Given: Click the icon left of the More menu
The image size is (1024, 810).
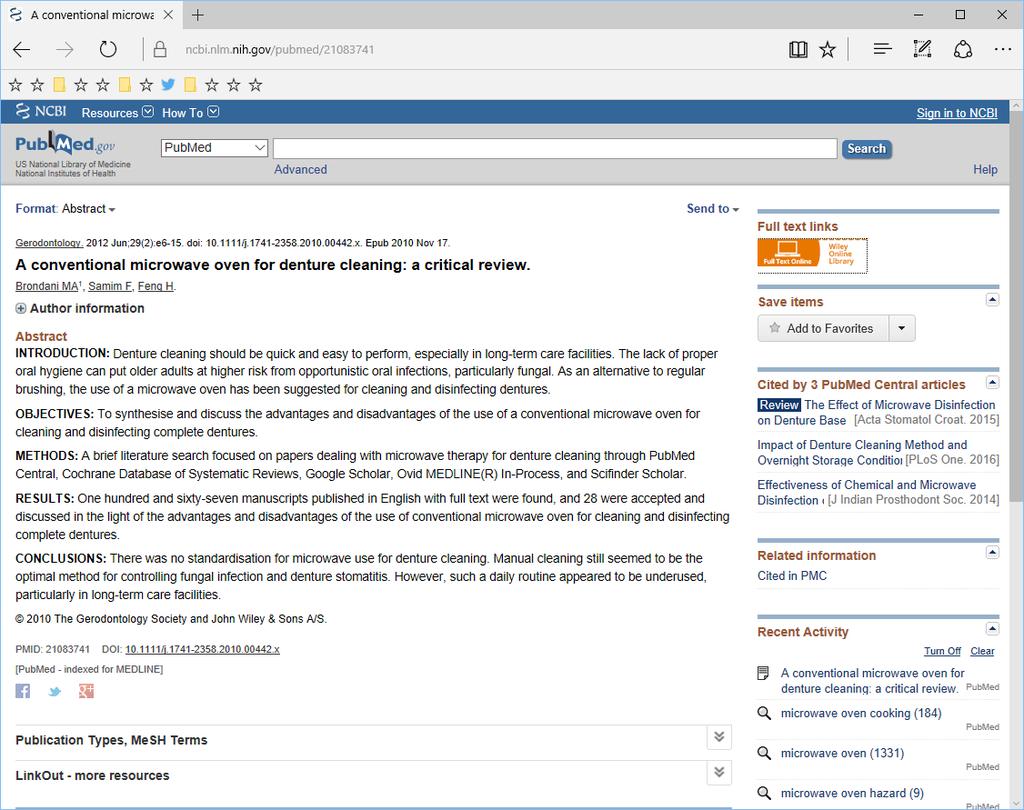Looking at the screenshot, I should [x=963, y=50].
